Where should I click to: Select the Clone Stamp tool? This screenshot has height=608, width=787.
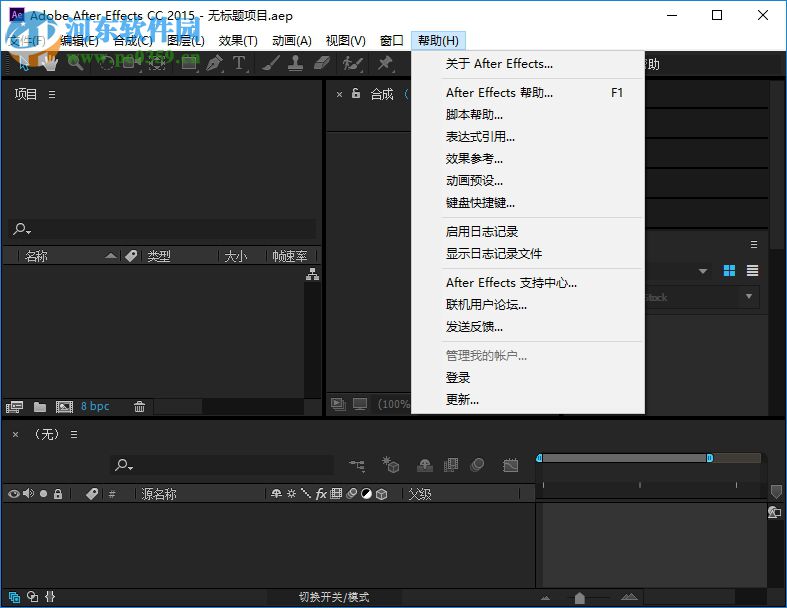(295, 63)
